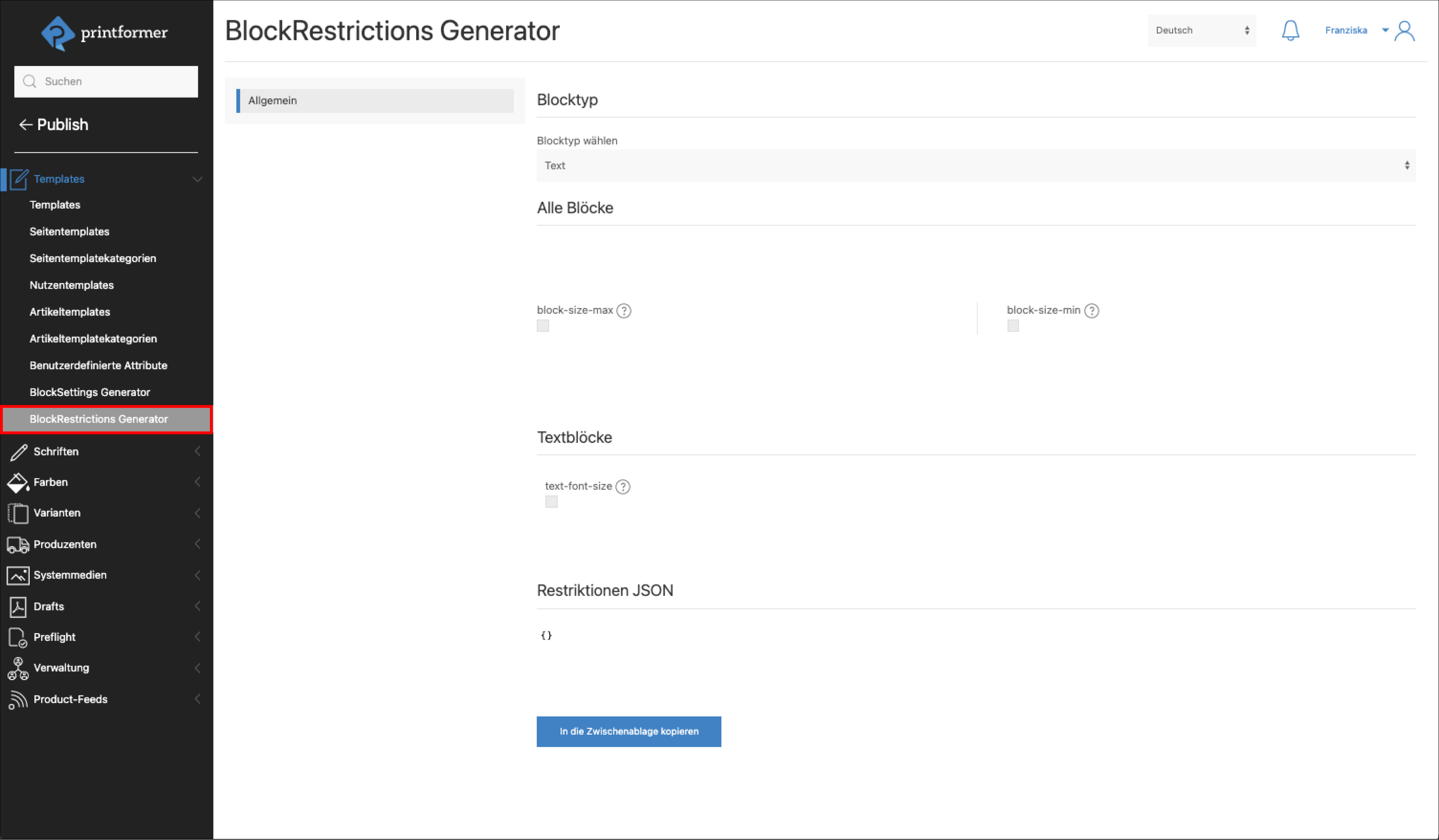Image resolution: width=1439 pixels, height=840 pixels.
Task: Click the Product-Feeds RSS icon
Action: [x=18, y=699]
